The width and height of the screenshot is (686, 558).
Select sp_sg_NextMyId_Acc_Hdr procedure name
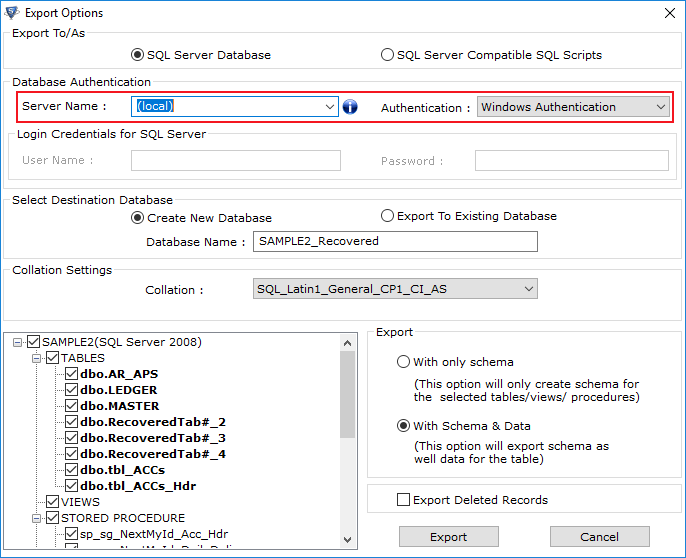coord(154,534)
